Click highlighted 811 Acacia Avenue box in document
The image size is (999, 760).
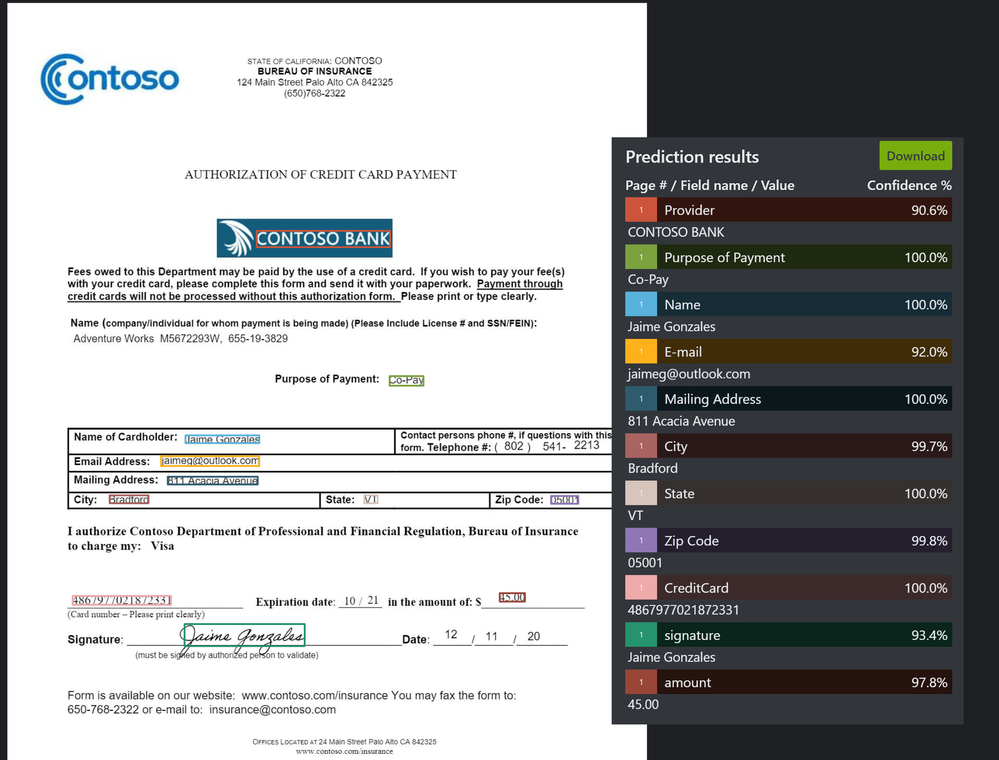click(x=212, y=480)
